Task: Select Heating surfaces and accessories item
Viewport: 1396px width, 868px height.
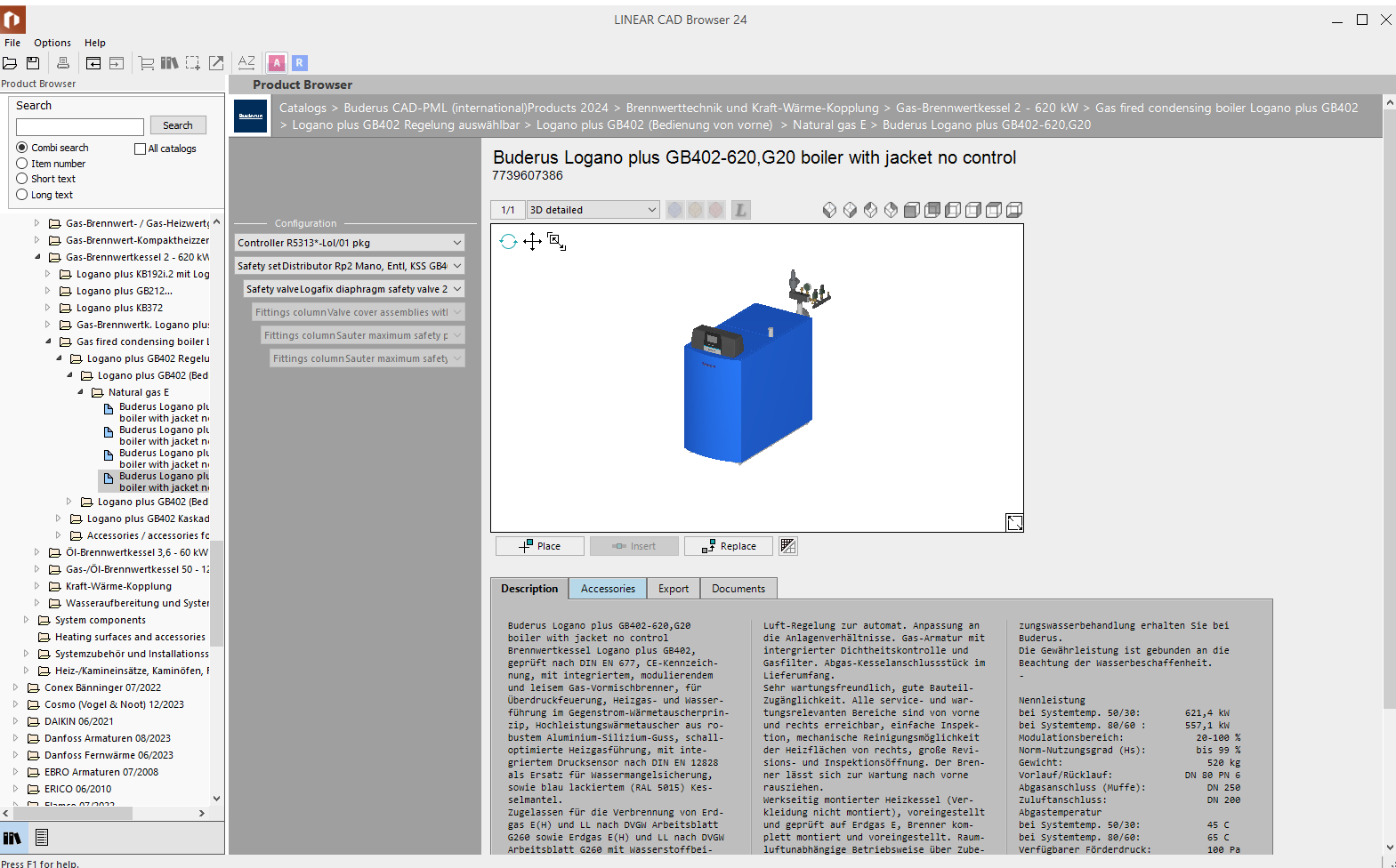Action: (x=130, y=637)
